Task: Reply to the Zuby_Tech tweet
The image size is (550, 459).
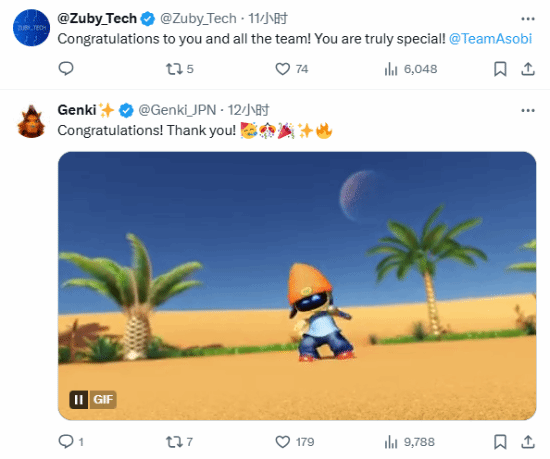Action: [x=66, y=69]
